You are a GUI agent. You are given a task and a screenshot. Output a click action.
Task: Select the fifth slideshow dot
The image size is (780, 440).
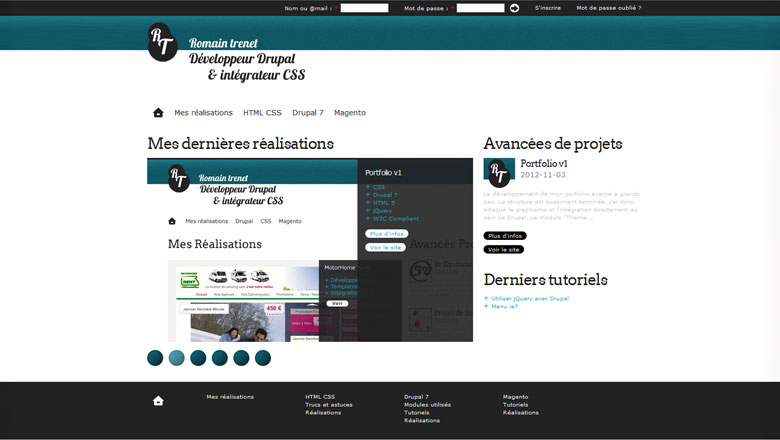241,358
